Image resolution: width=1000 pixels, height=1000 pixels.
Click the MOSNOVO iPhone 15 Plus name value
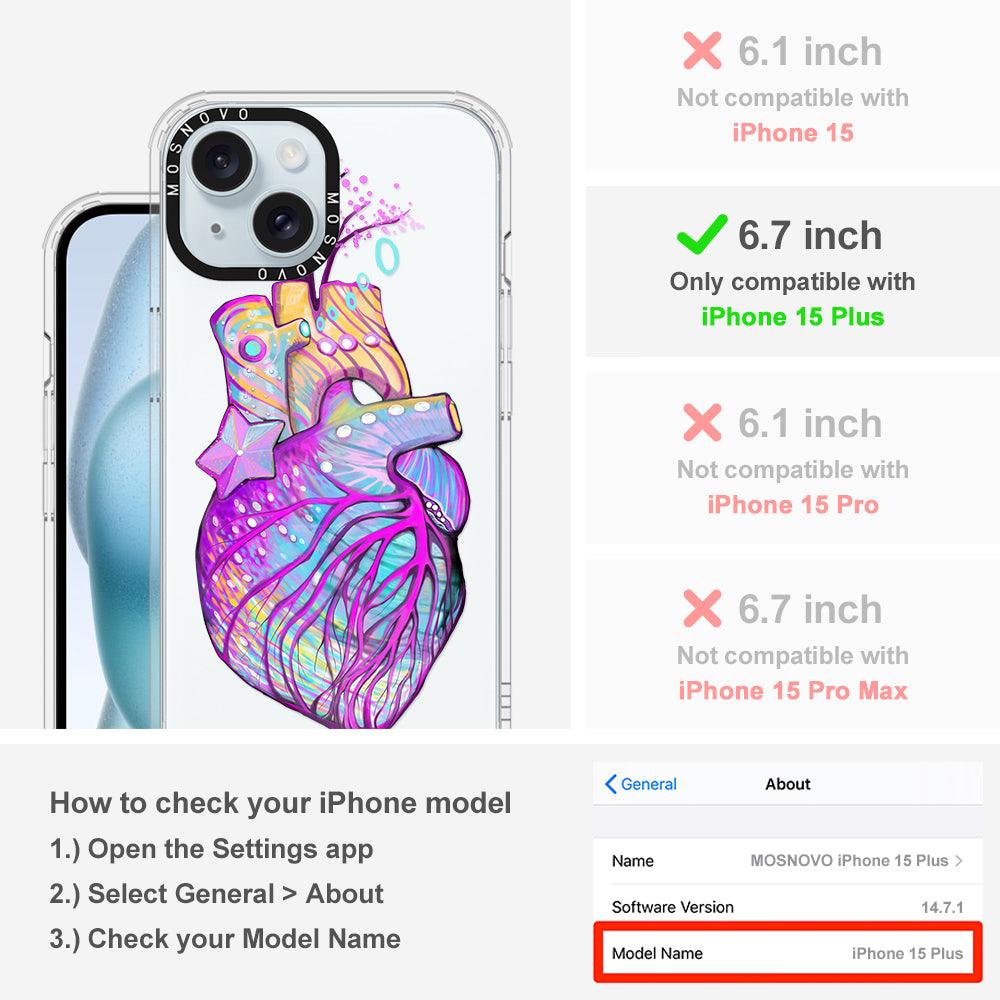(849, 860)
